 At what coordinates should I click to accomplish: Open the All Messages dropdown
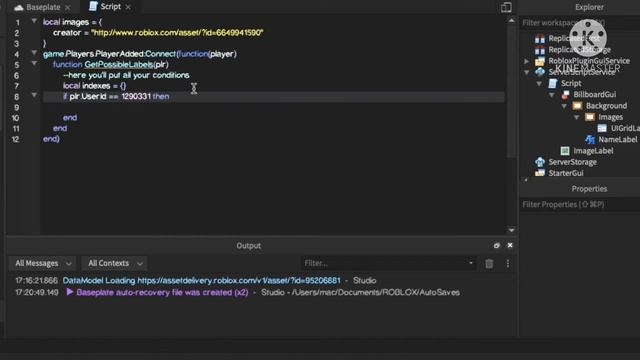point(43,263)
